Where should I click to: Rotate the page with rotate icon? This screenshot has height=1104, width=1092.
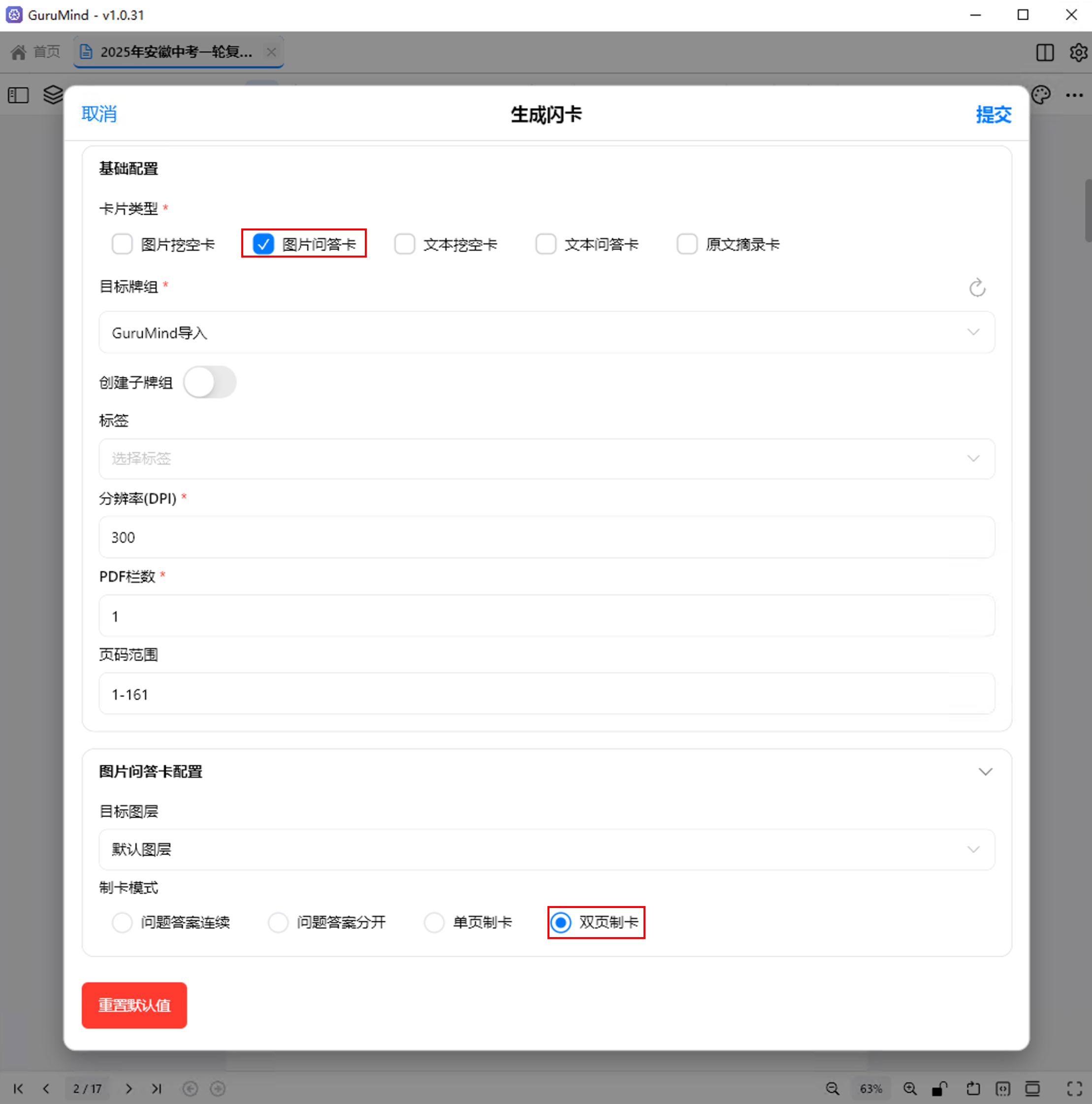(x=972, y=1089)
